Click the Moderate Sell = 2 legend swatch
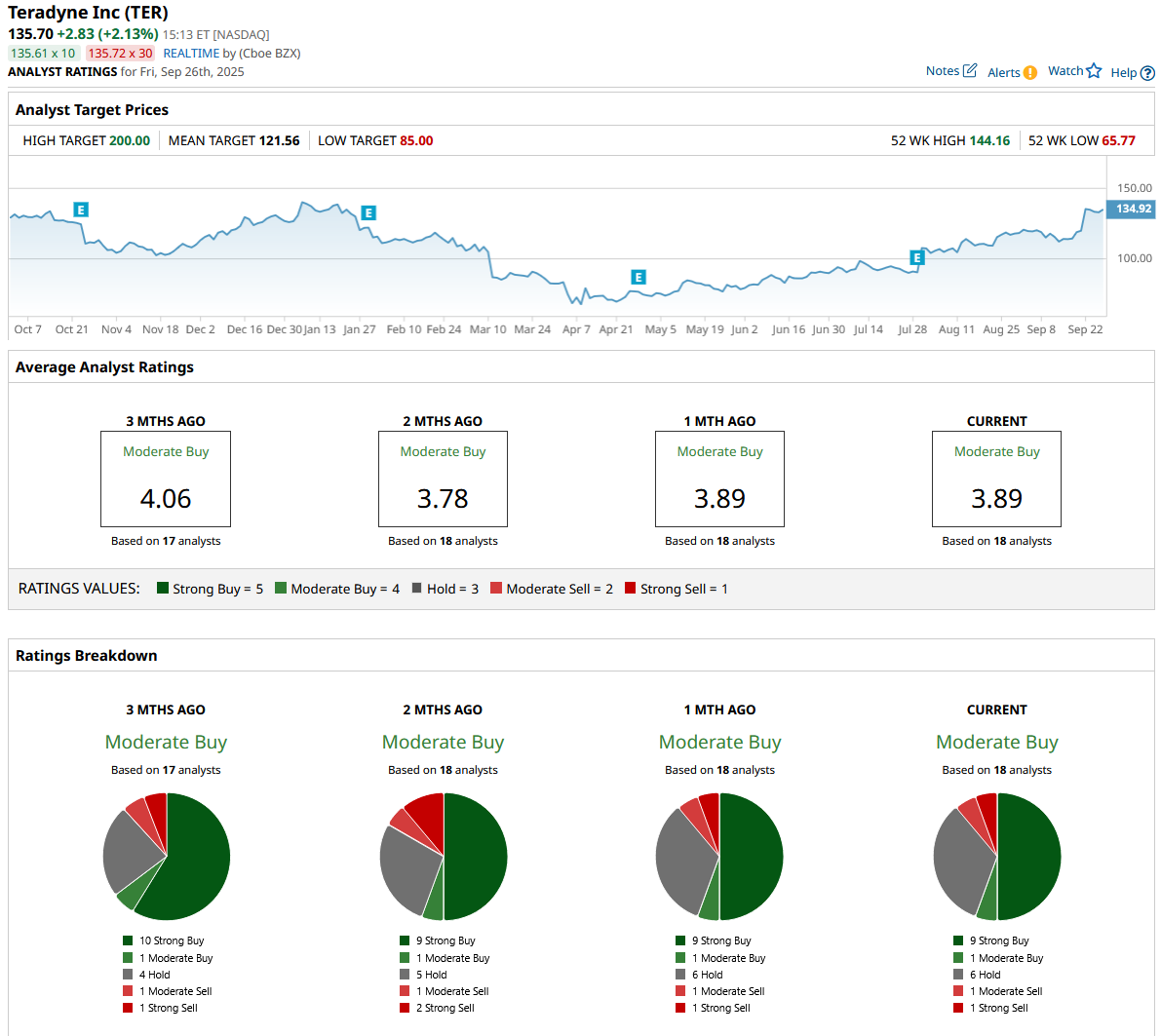Screen dimensions: 1161x1036 (496, 588)
